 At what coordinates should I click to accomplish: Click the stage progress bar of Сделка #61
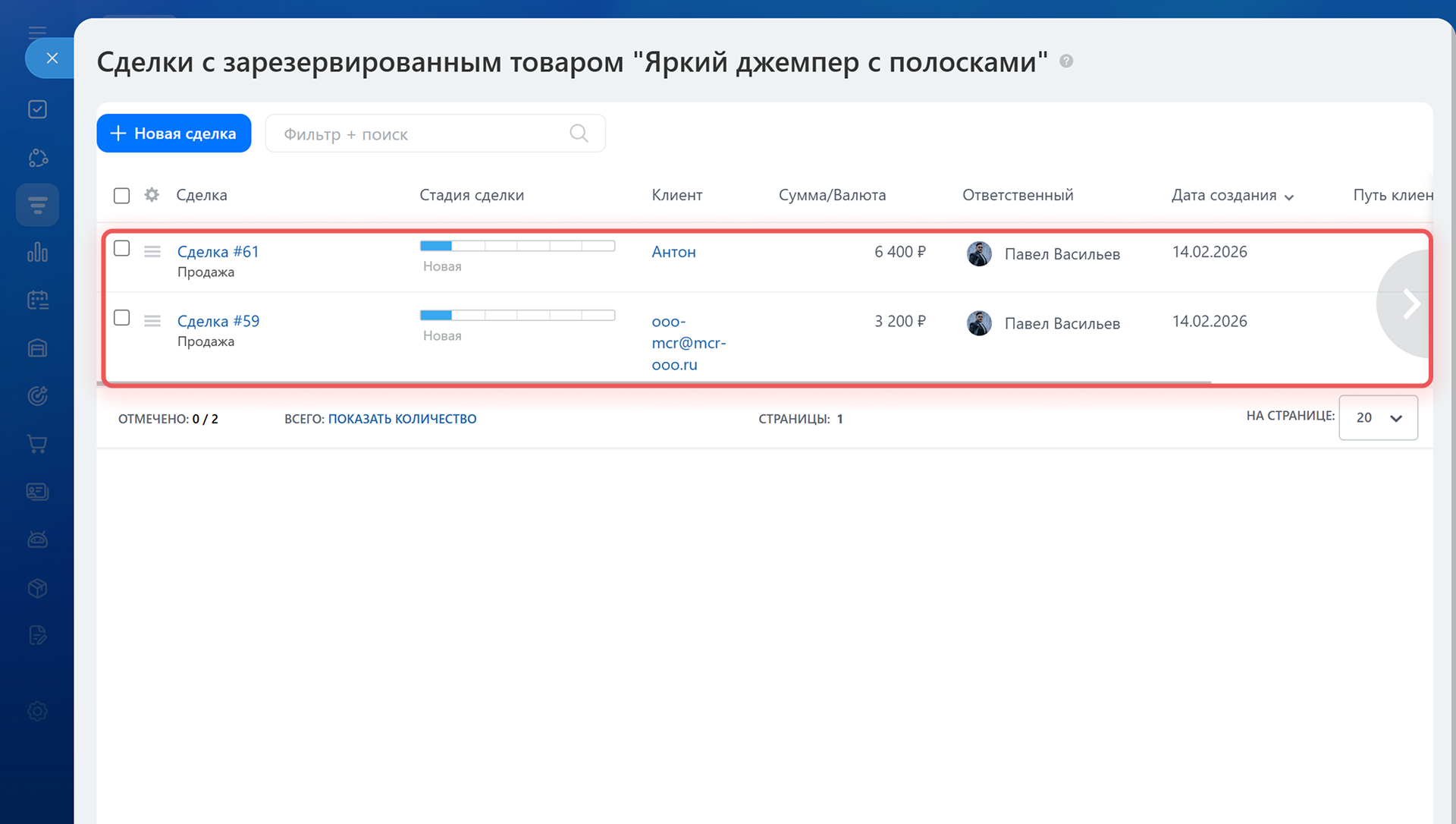click(x=517, y=246)
